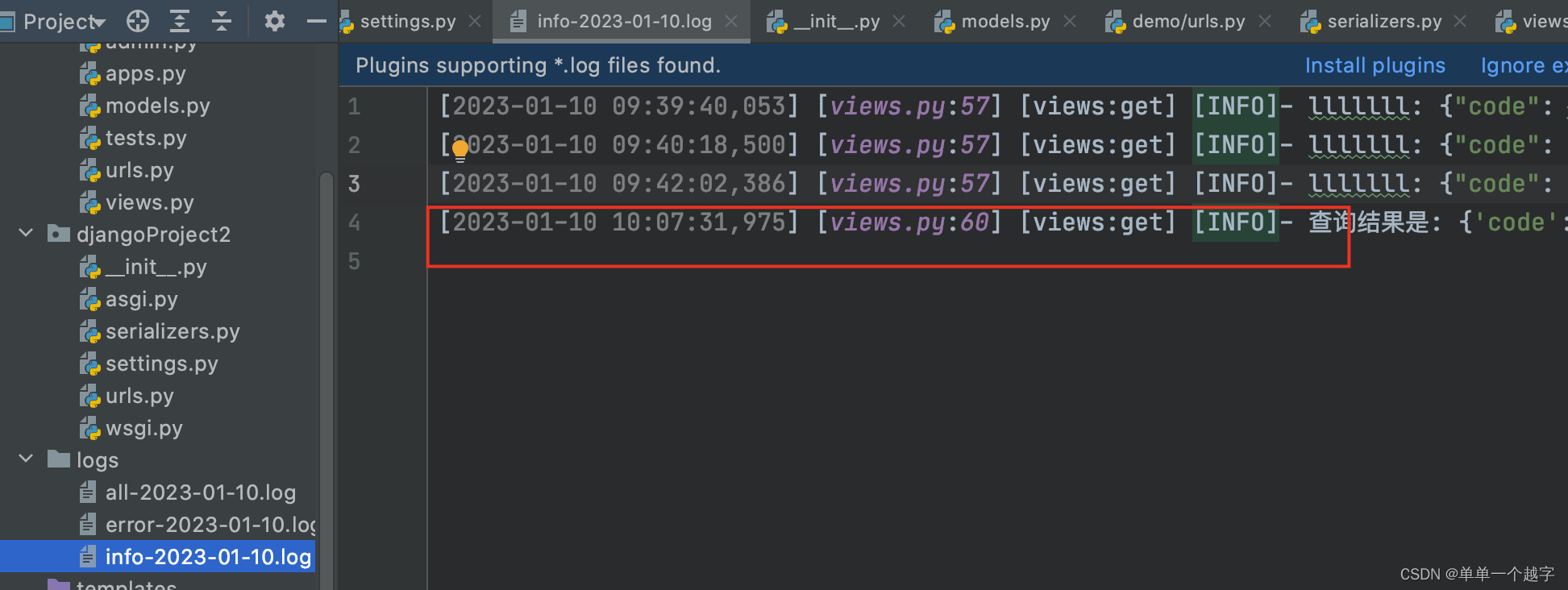Screen dimensions: 1568x590
Task: Click line number 1 in the gutter
Action: (x=354, y=106)
